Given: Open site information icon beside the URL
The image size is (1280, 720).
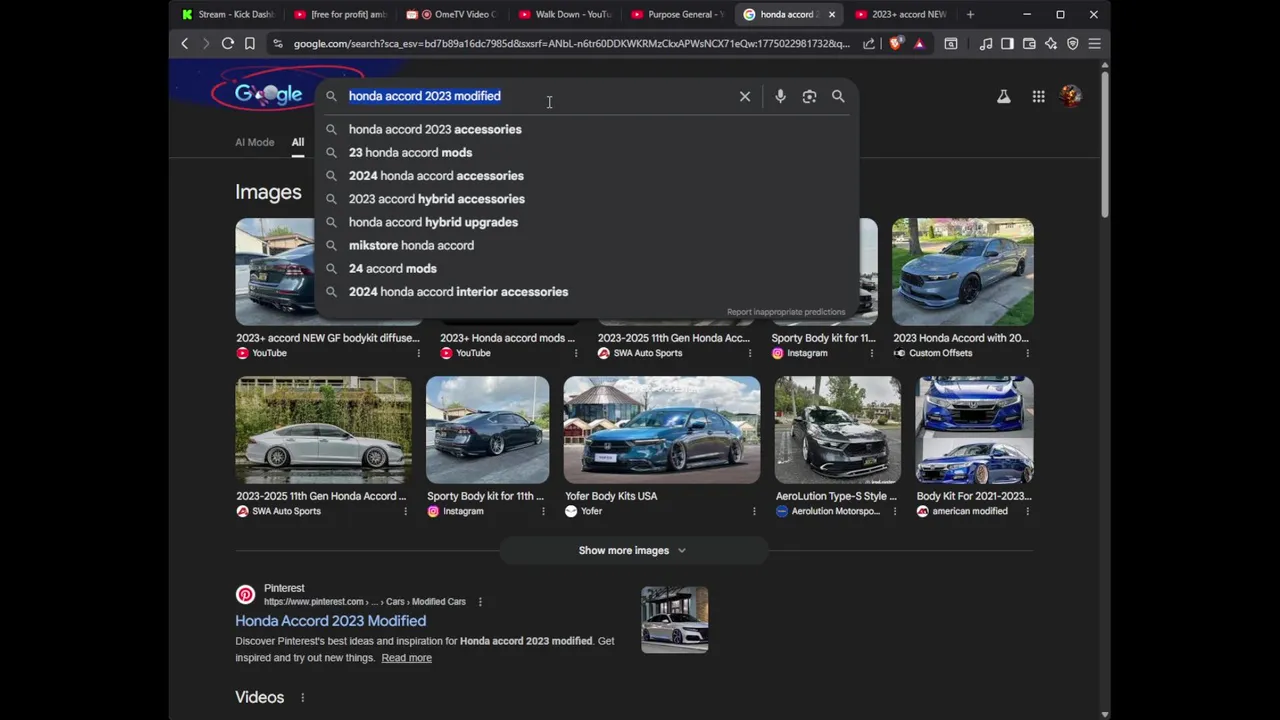Looking at the screenshot, I should (x=278, y=44).
